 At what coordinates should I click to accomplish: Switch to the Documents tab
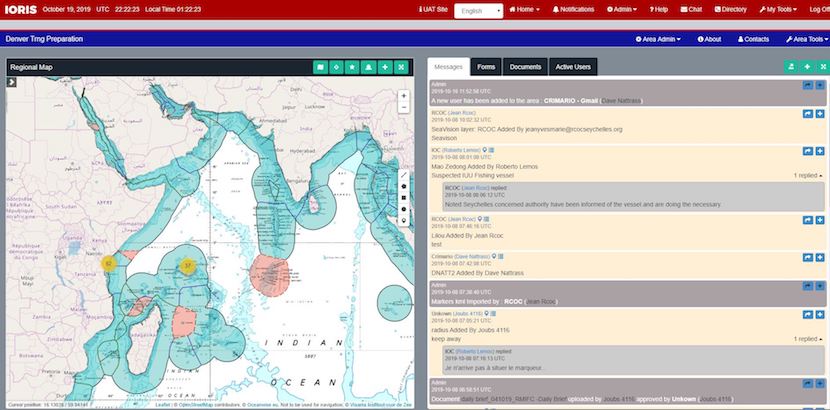[525, 67]
